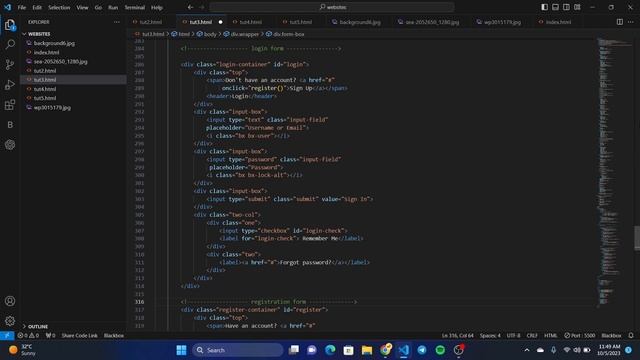
Task: Expand the OUTLINE section
Action: (x=38, y=327)
